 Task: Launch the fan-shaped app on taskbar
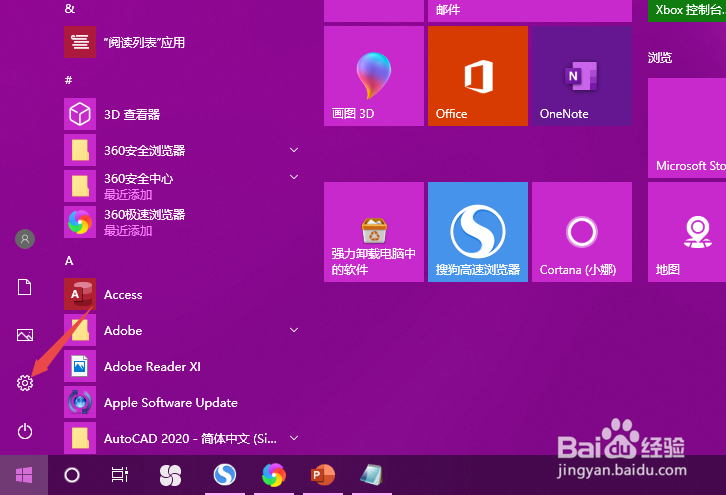170,475
